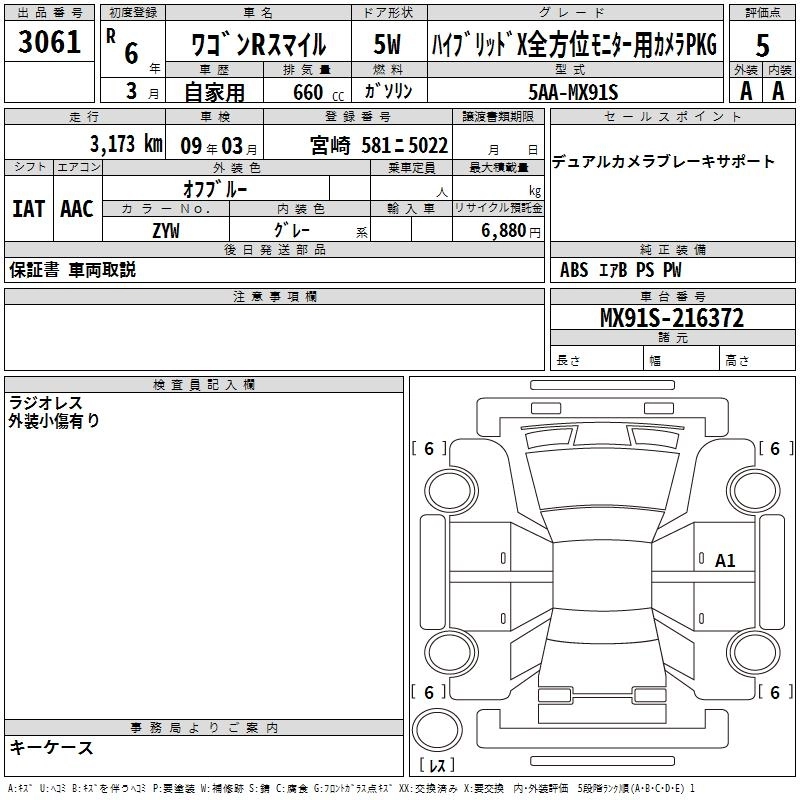800x800 pixels.
Task: Click the A1 scratch mark on car diagram
Action: (x=725, y=561)
